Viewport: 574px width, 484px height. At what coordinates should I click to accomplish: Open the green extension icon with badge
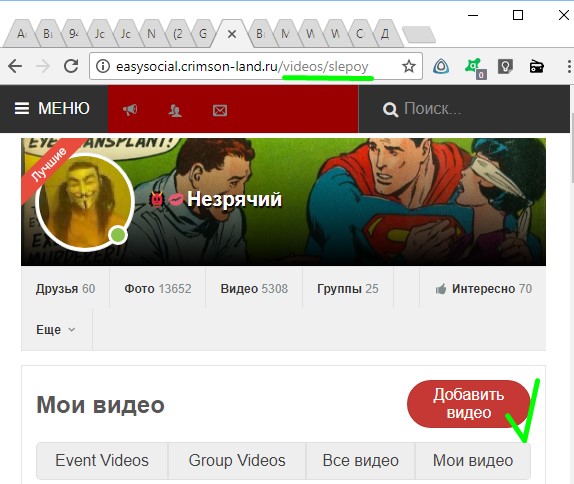[x=475, y=68]
